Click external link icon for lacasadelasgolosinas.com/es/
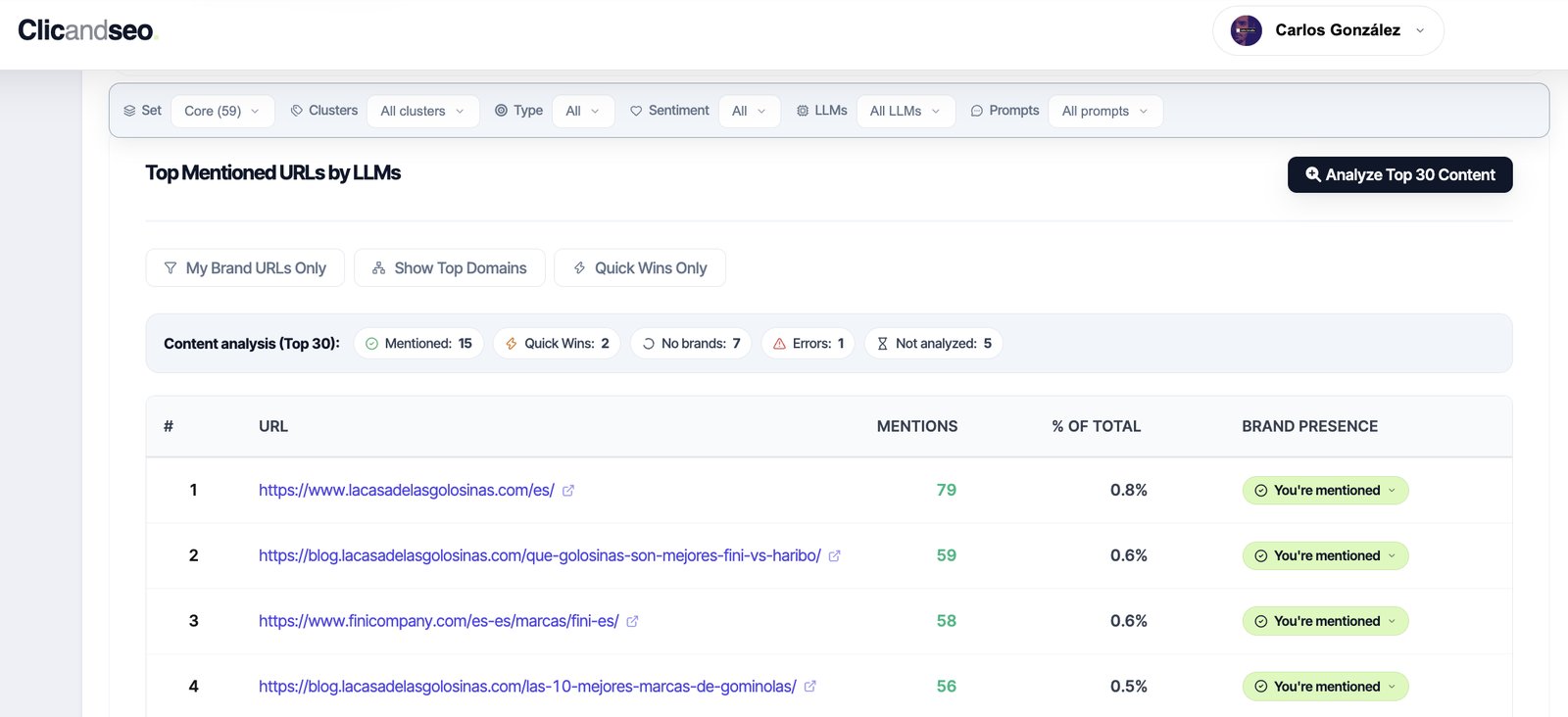 coord(568,491)
